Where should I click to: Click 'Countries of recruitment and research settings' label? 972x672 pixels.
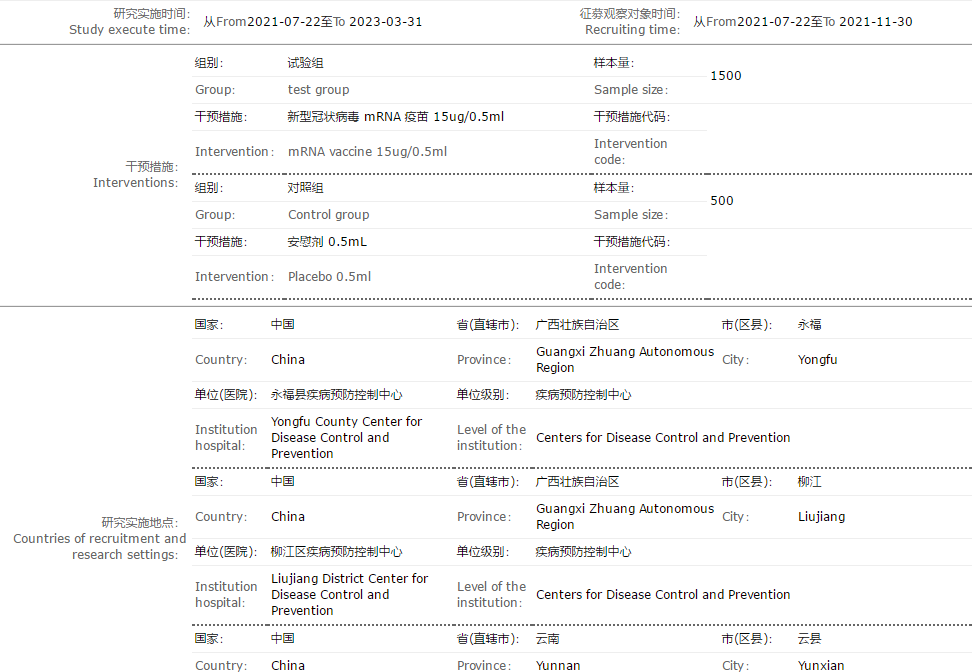[x=99, y=539]
